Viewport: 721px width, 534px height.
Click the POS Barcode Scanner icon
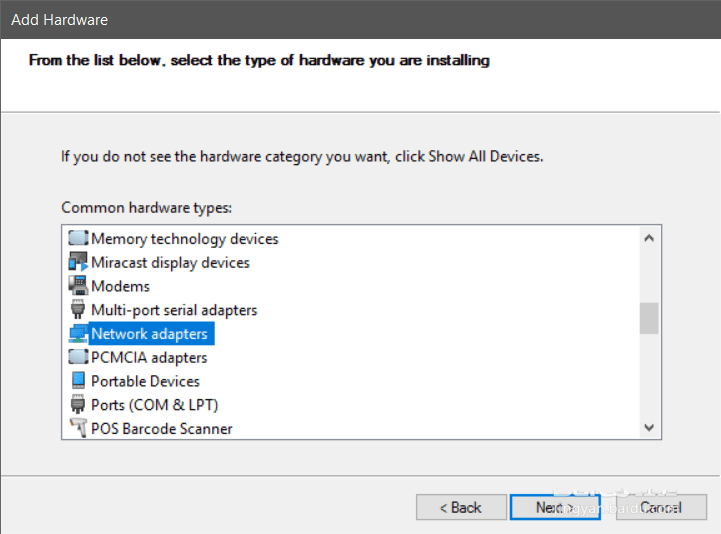click(x=77, y=429)
